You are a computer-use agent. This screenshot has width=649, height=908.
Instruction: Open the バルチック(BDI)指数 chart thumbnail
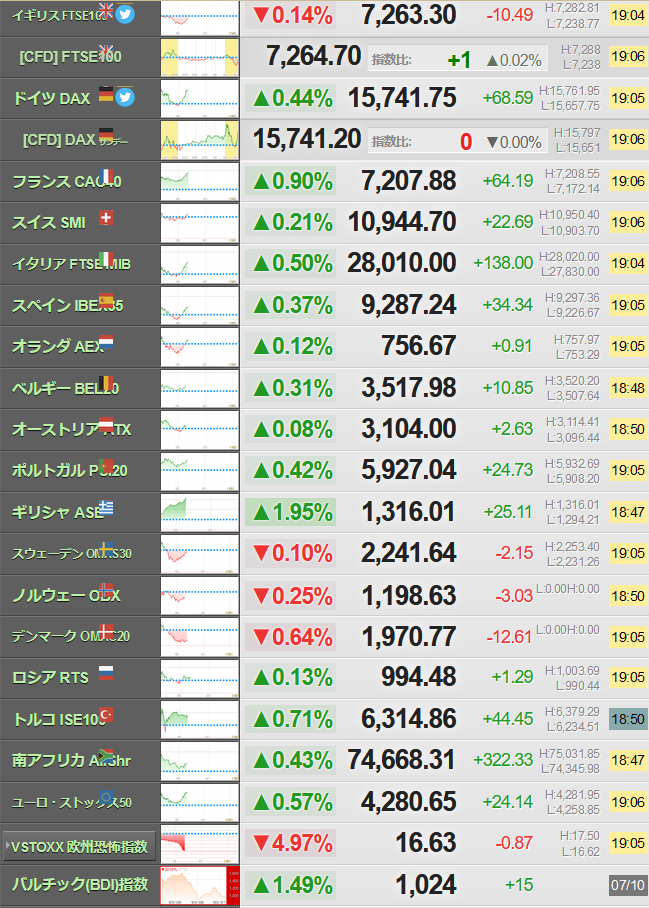pyautogui.click(x=199, y=885)
